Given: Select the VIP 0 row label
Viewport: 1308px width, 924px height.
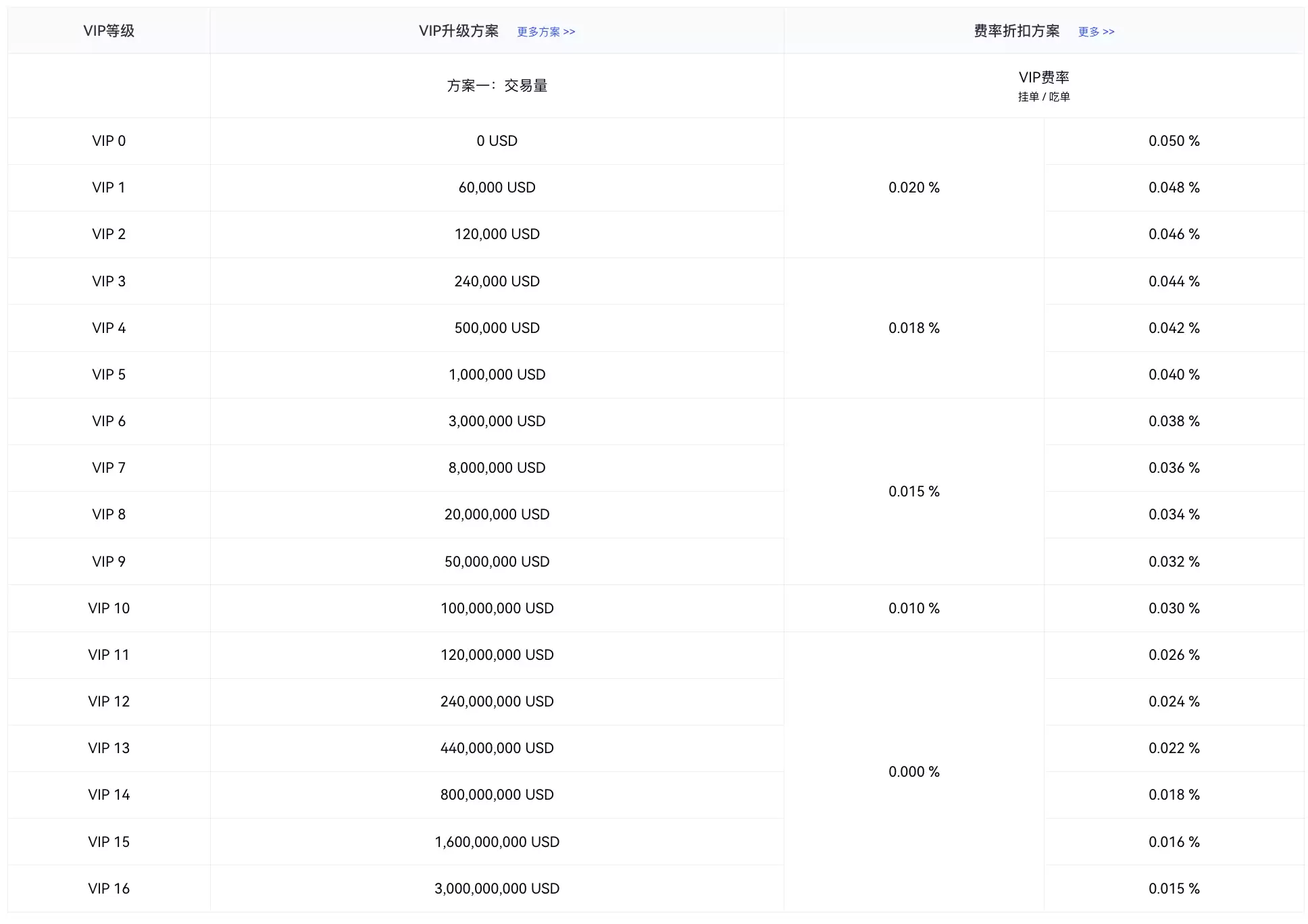Looking at the screenshot, I should tap(109, 141).
